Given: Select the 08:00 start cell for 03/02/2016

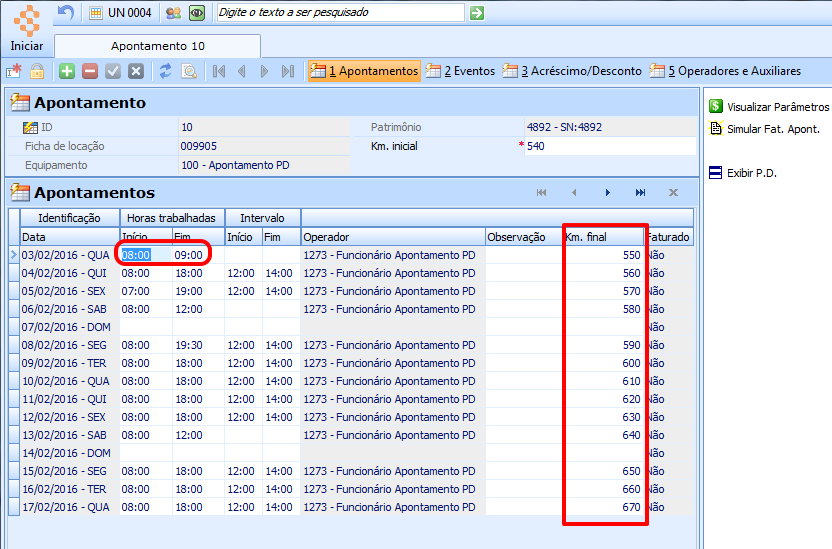Looking at the screenshot, I should coord(146,255).
